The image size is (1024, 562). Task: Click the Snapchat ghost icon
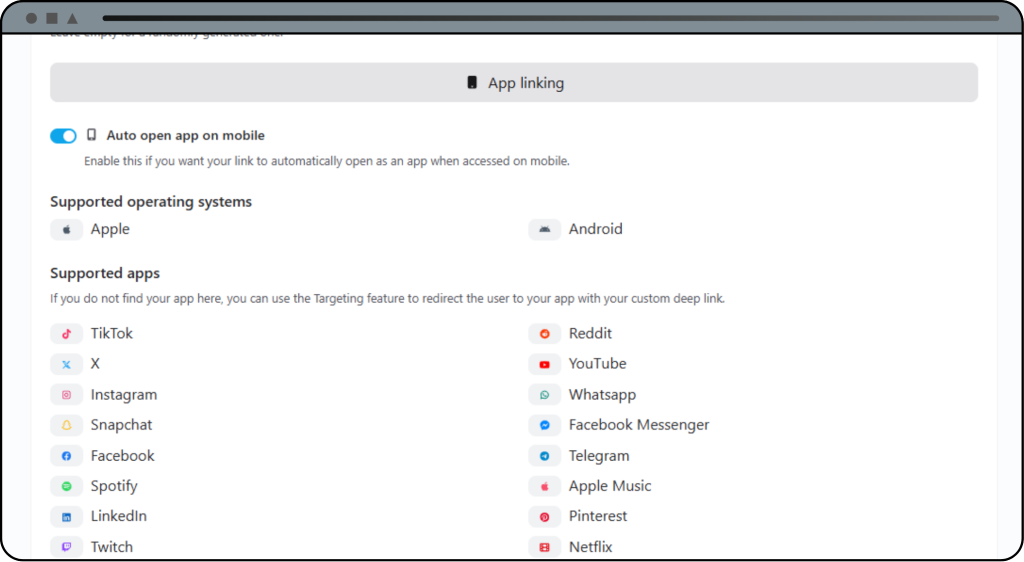pos(67,425)
